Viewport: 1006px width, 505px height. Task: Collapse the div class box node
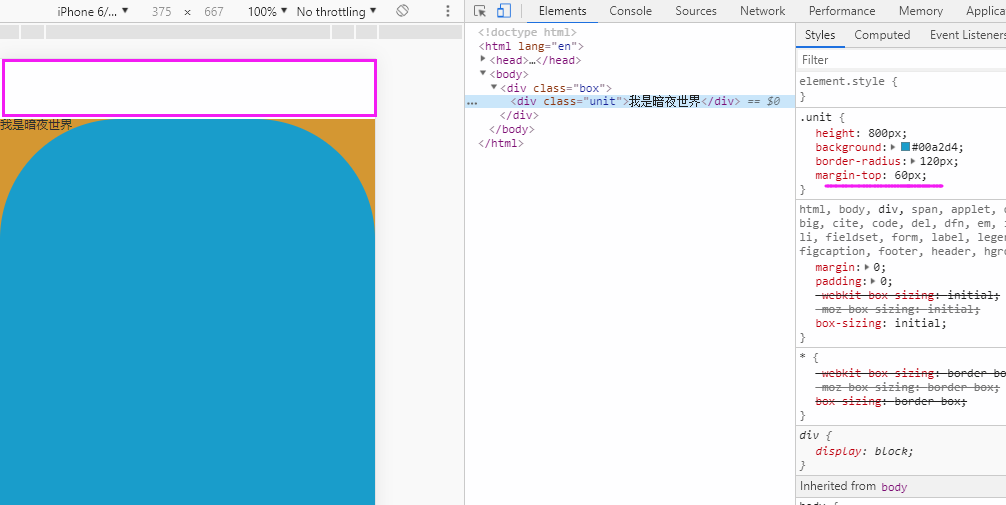494,87
